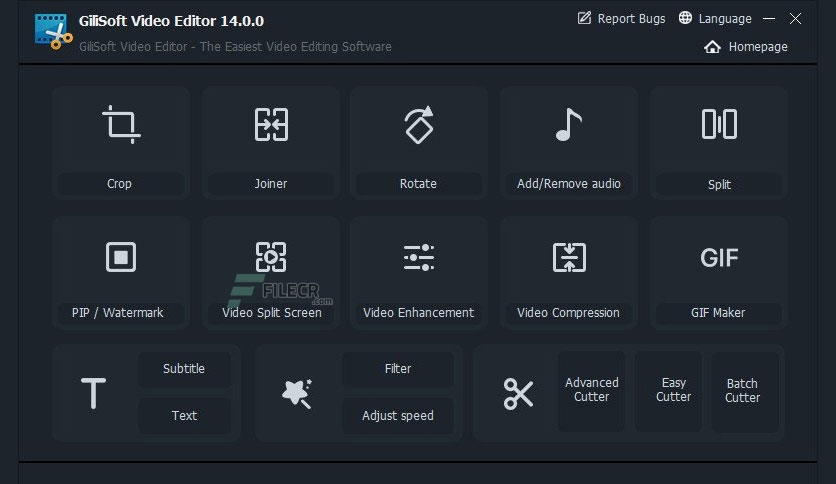836x484 pixels.
Task: Click the Joiner label
Action: (x=271, y=184)
